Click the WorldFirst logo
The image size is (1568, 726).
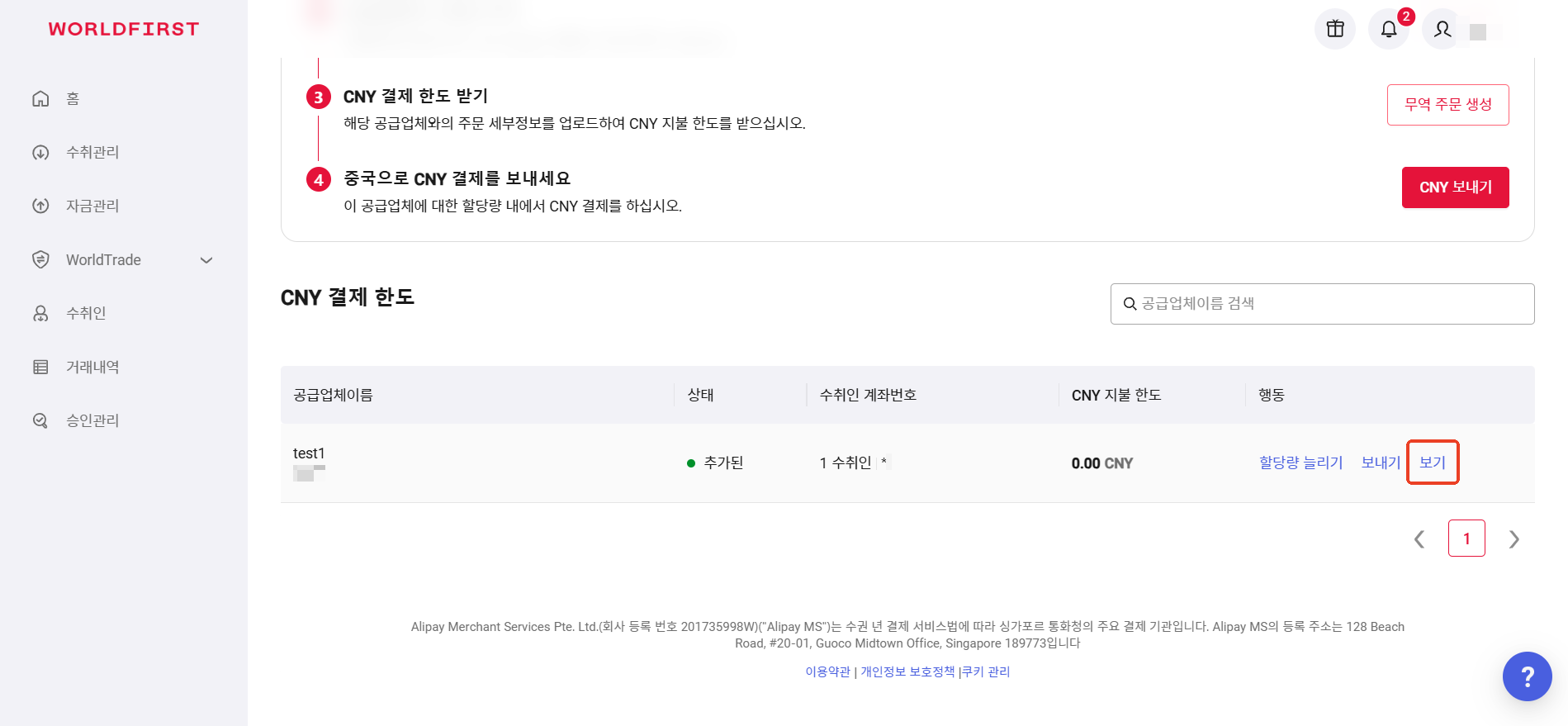click(x=124, y=29)
